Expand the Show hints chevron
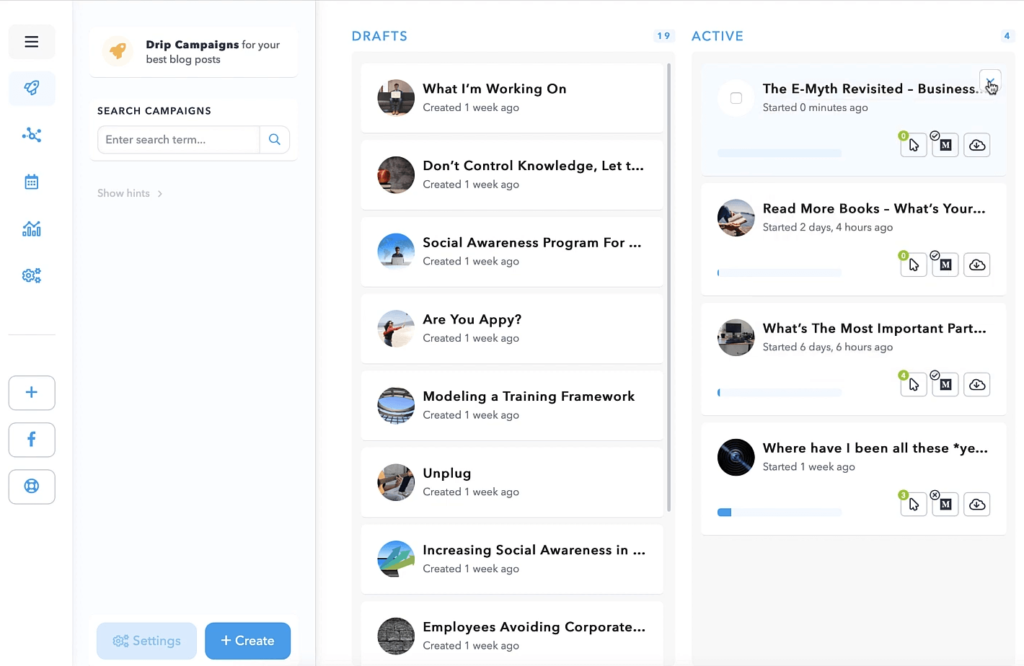This screenshot has height=666, width=1024. pyautogui.click(x=160, y=194)
